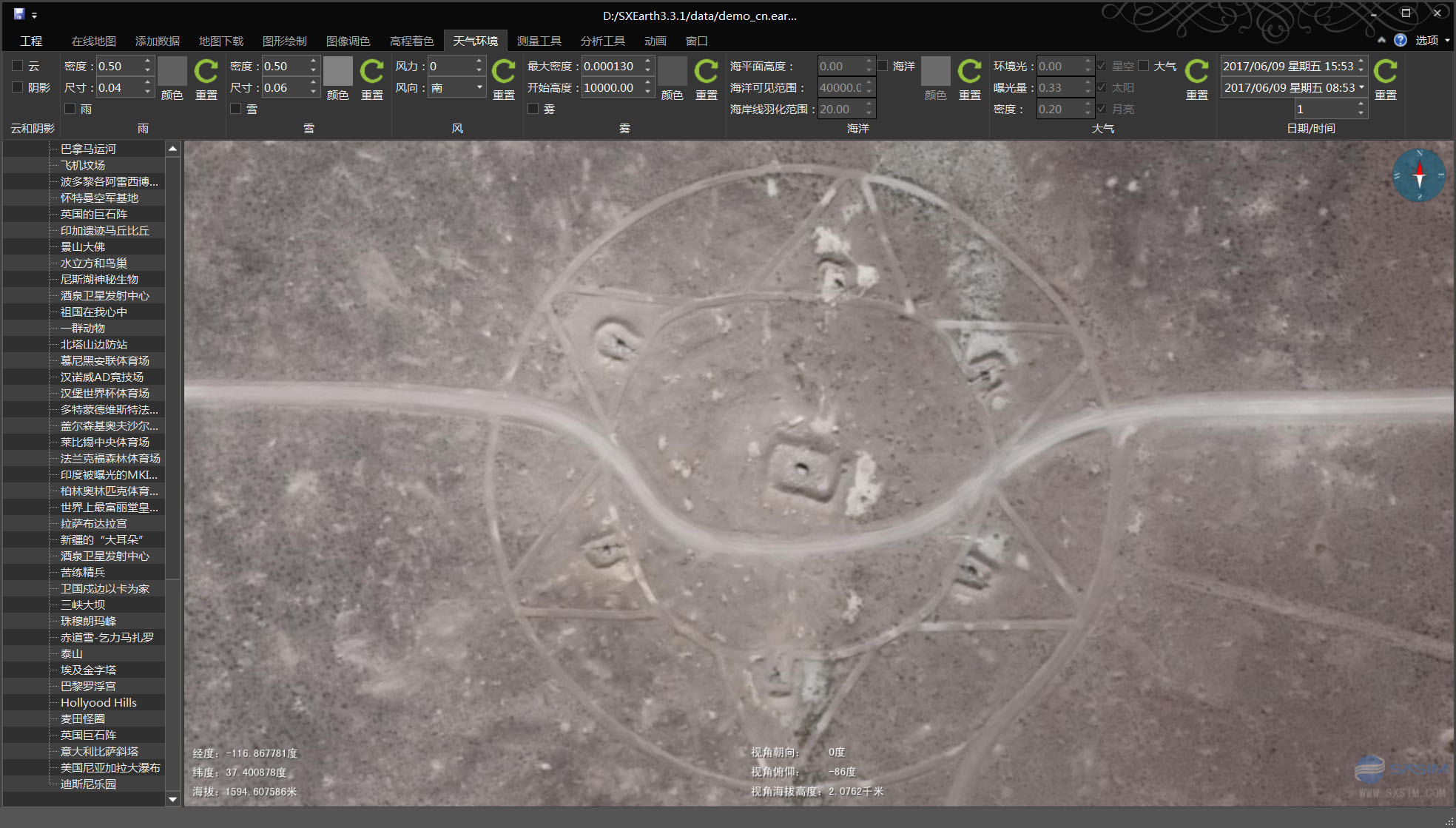Viewport: 1456px width, 828px height.
Task: Toggle the 太阳 sun checkbox
Action: coord(1102,87)
